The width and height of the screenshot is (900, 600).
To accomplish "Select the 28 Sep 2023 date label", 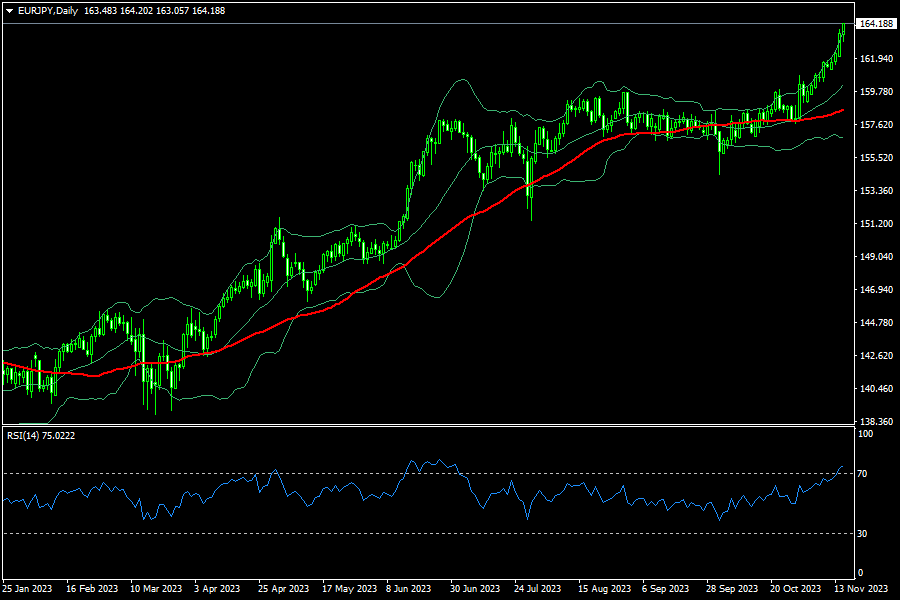I will 732,589.
